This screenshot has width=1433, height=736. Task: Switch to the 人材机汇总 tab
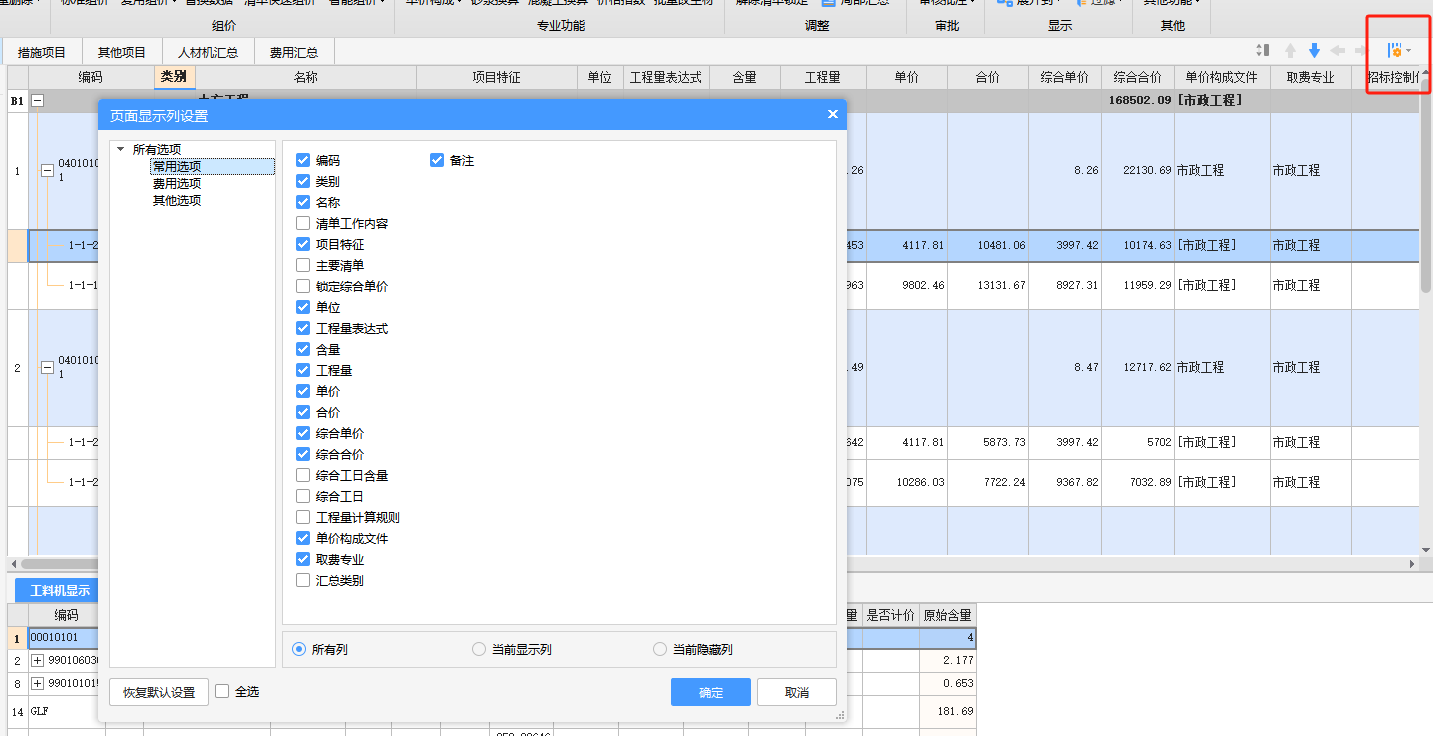pyautogui.click(x=208, y=52)
